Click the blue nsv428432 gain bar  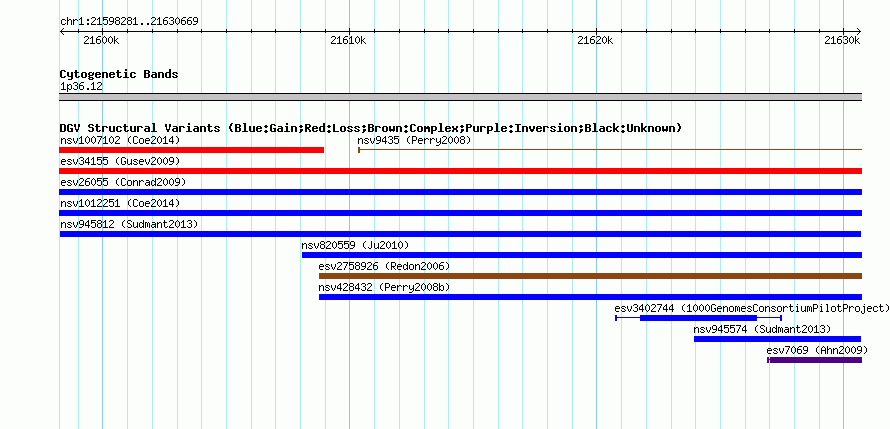pos(590,297)
